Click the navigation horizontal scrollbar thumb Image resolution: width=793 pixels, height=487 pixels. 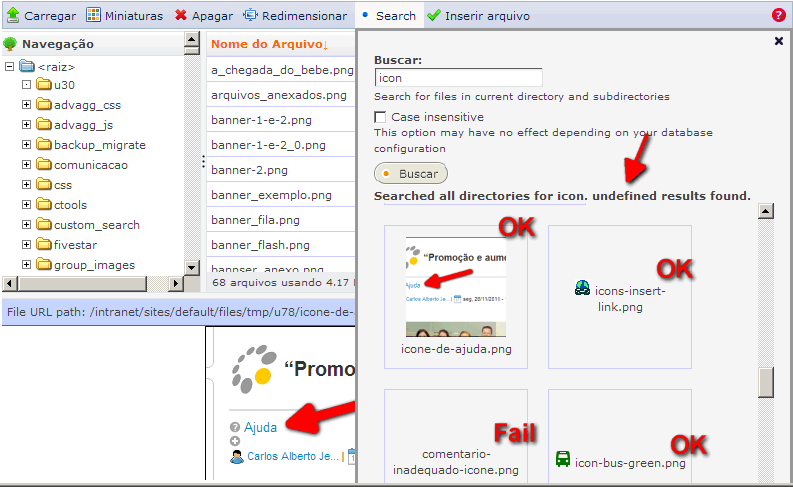[82, 284]
